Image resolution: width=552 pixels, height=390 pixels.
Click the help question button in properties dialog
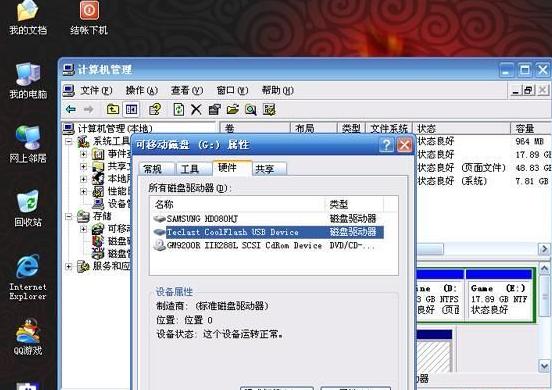(386, 145)
